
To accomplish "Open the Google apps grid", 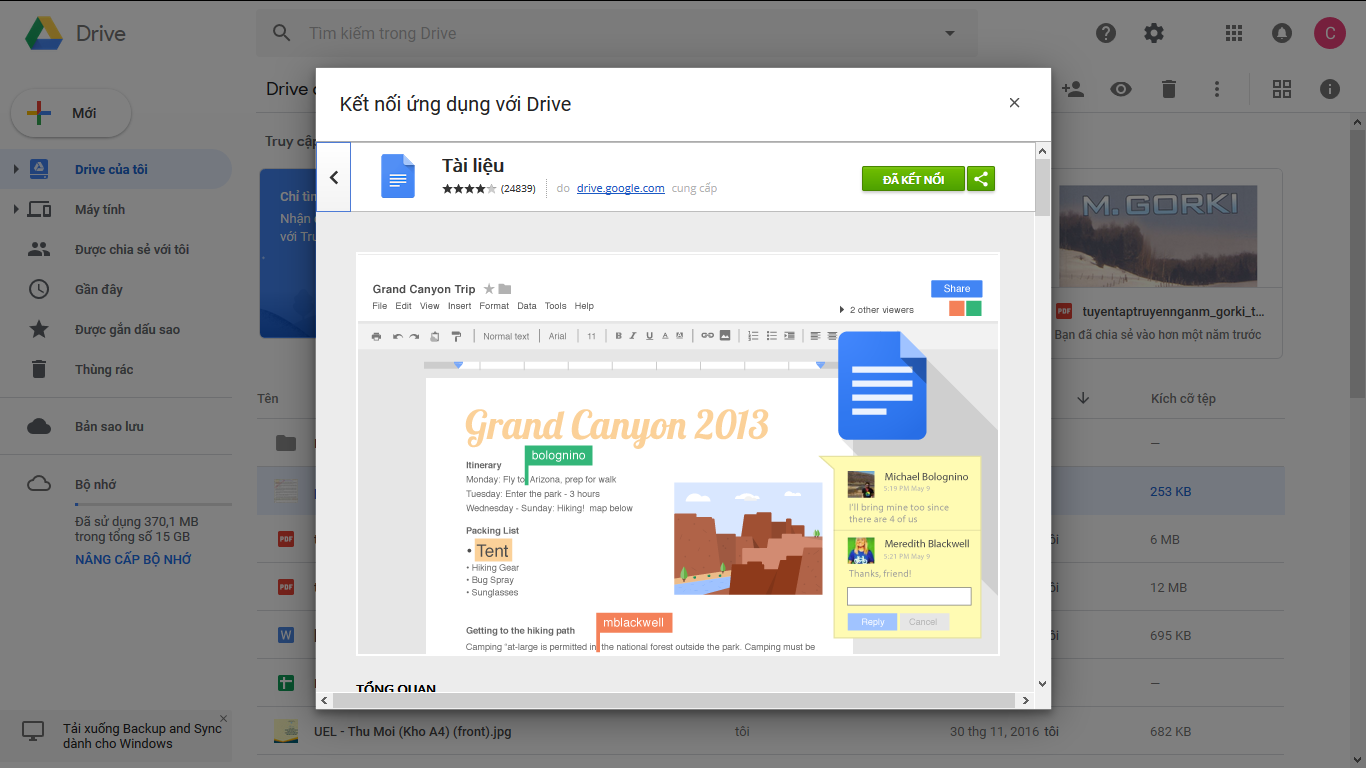I will coord(1234,33).
